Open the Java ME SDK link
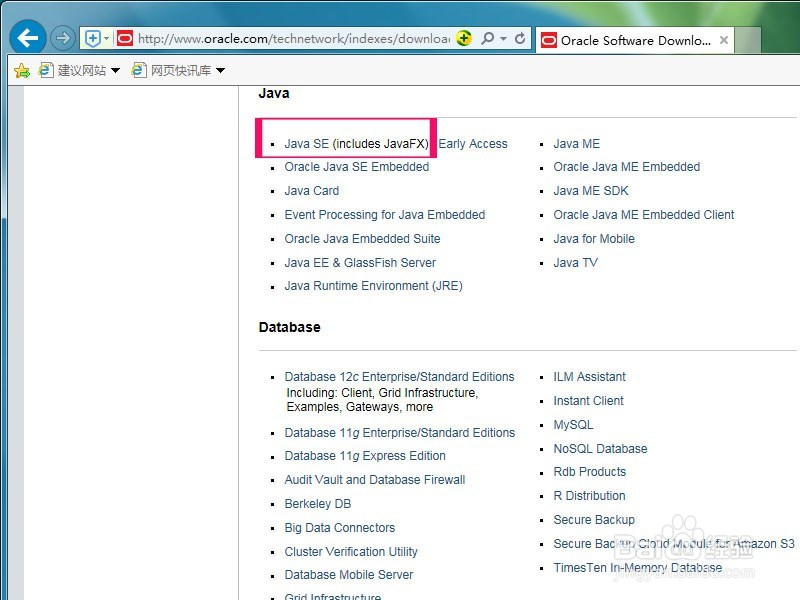Screen dimensions: 800x600 pos(591,191)
